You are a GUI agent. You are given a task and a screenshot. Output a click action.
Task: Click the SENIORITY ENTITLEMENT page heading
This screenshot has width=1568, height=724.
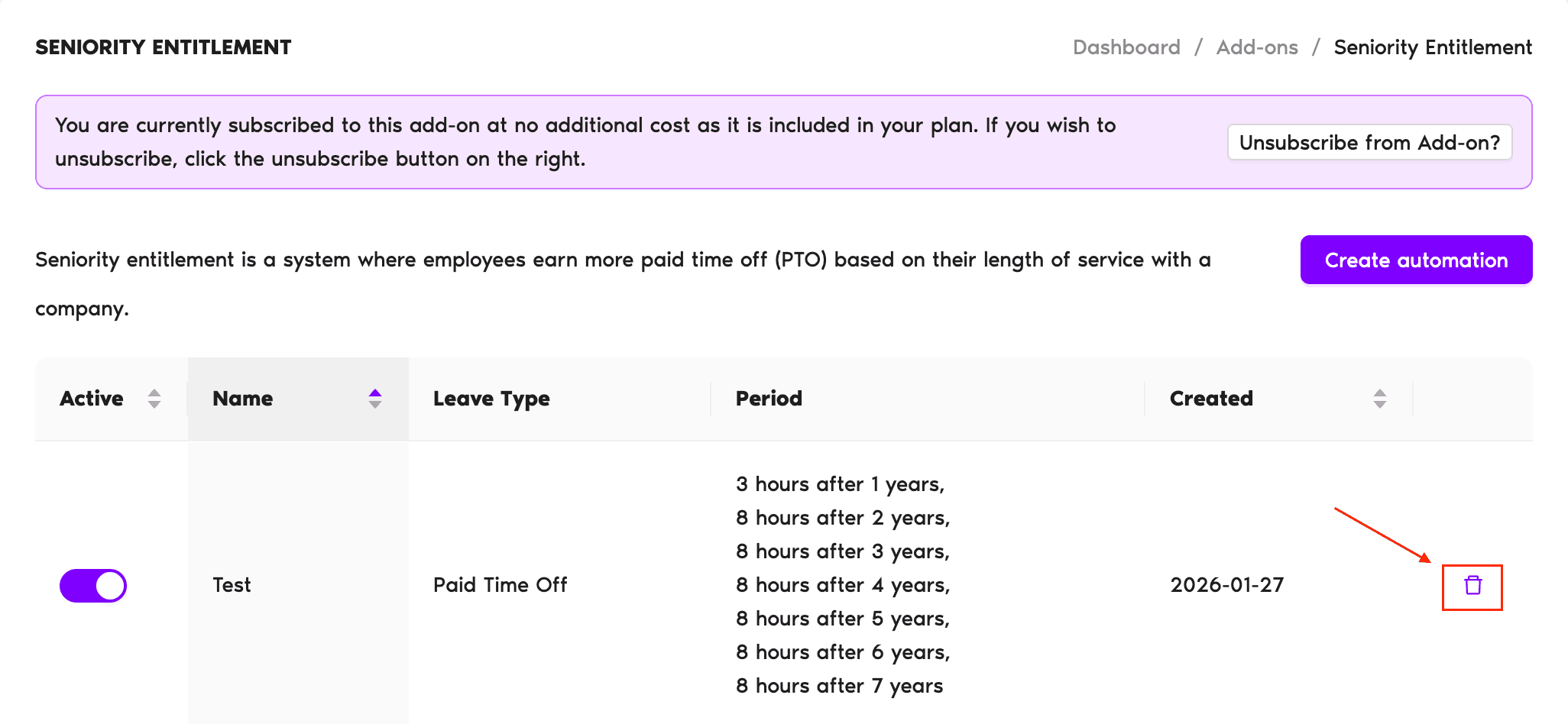pos(164,47)
